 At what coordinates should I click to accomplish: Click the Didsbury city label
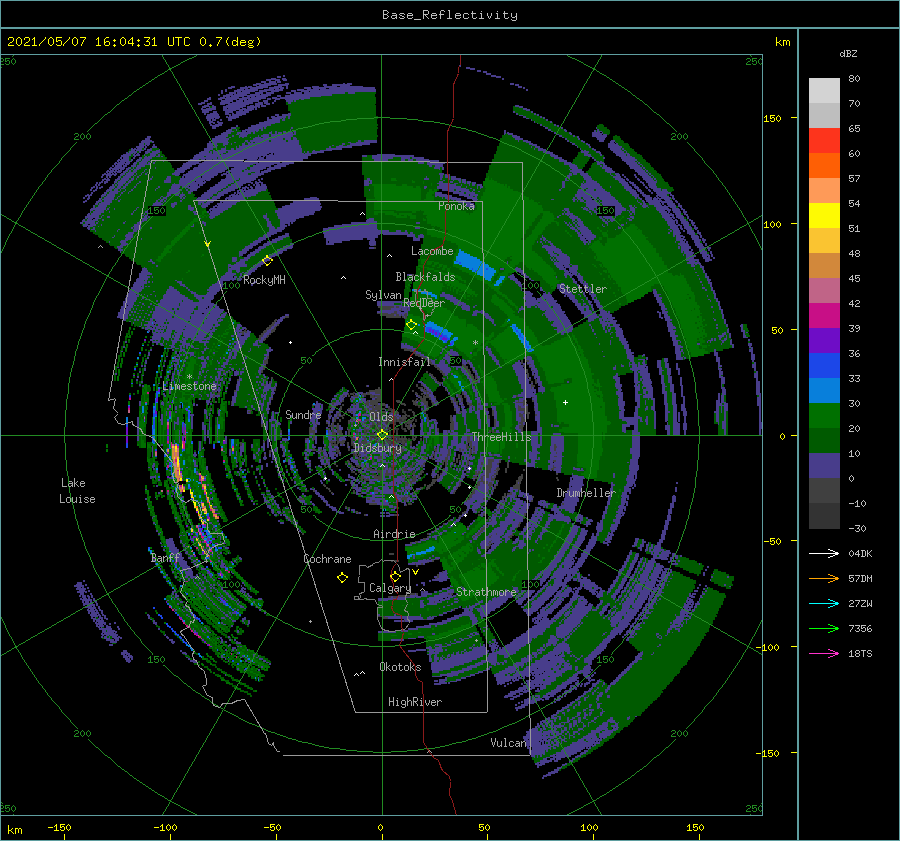377,448
